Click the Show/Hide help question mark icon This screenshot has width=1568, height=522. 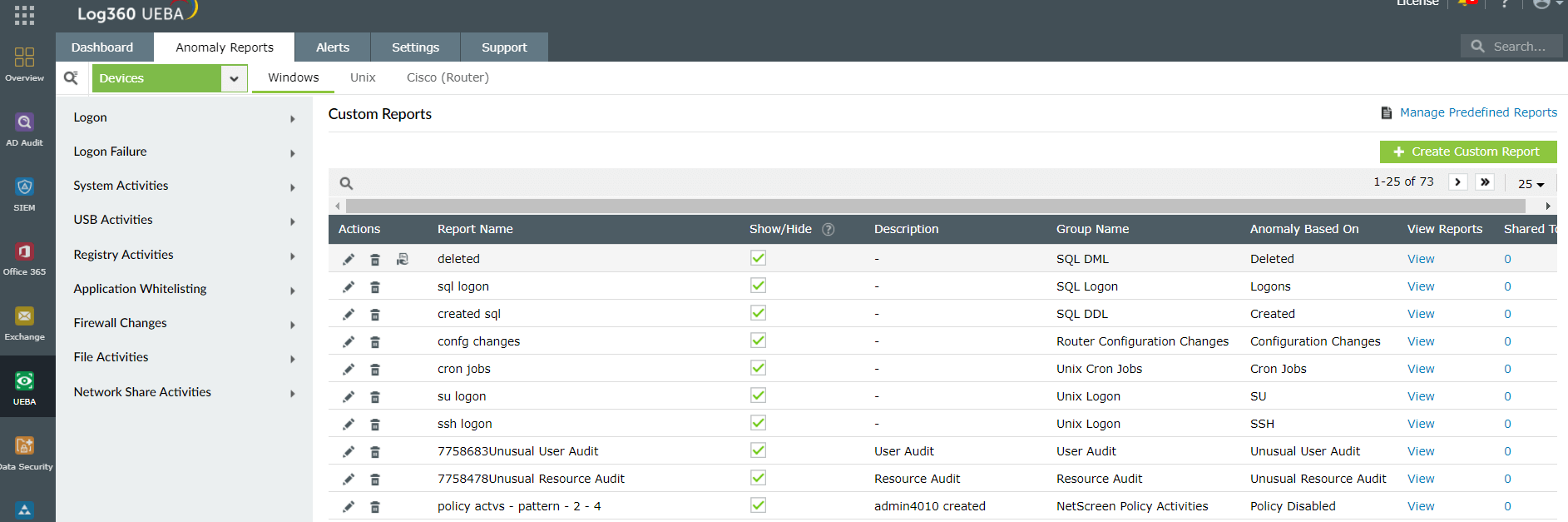tap(829, 230)
